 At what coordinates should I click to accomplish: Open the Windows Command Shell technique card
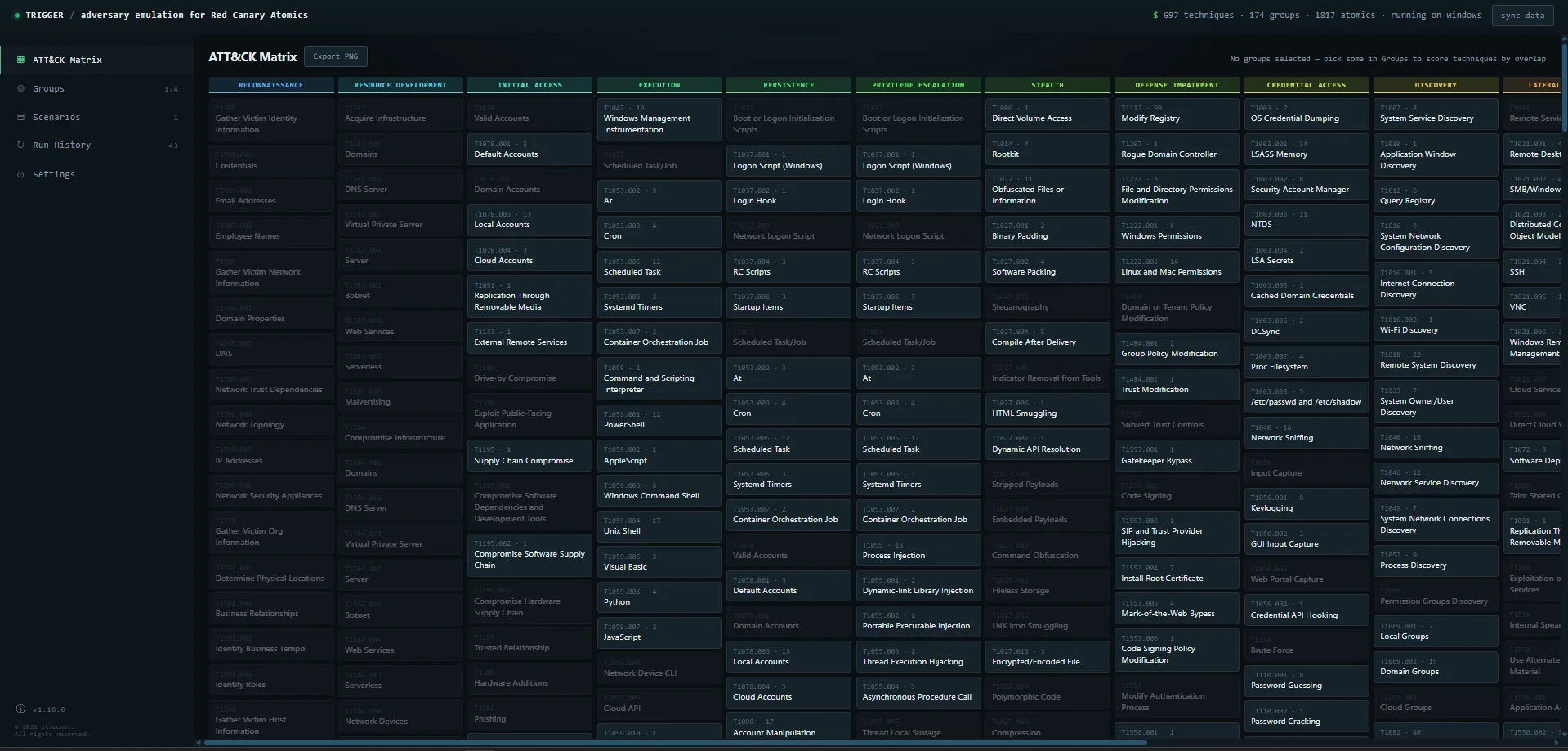pos(659,490)
